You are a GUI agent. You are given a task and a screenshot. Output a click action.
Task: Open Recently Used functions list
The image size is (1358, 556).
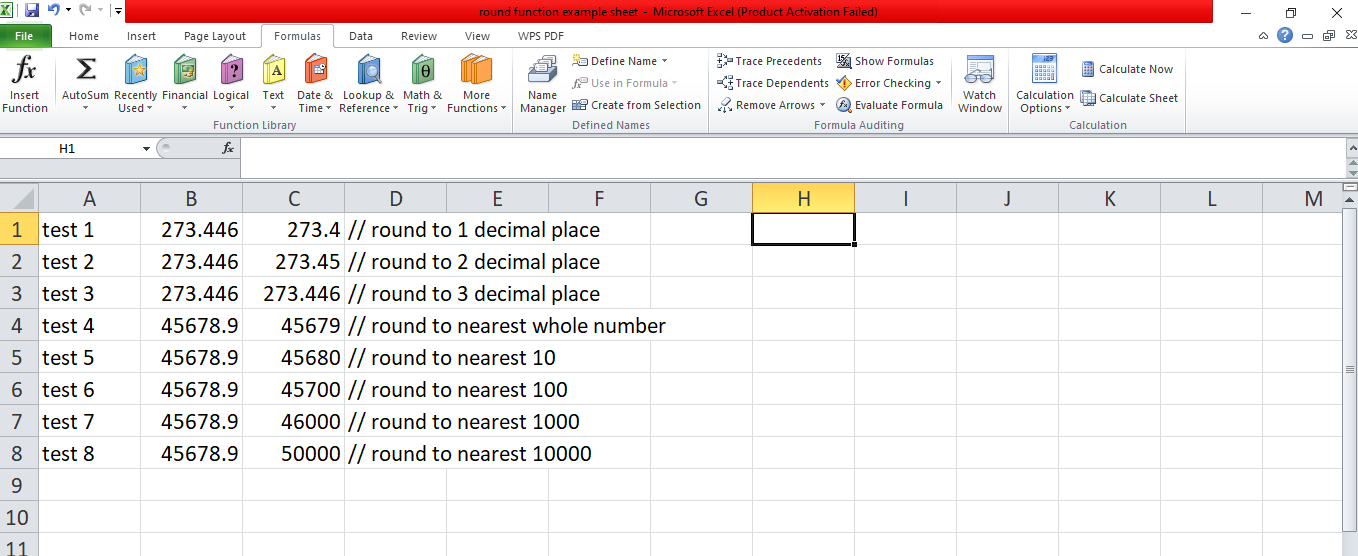[x=135, y=85]
